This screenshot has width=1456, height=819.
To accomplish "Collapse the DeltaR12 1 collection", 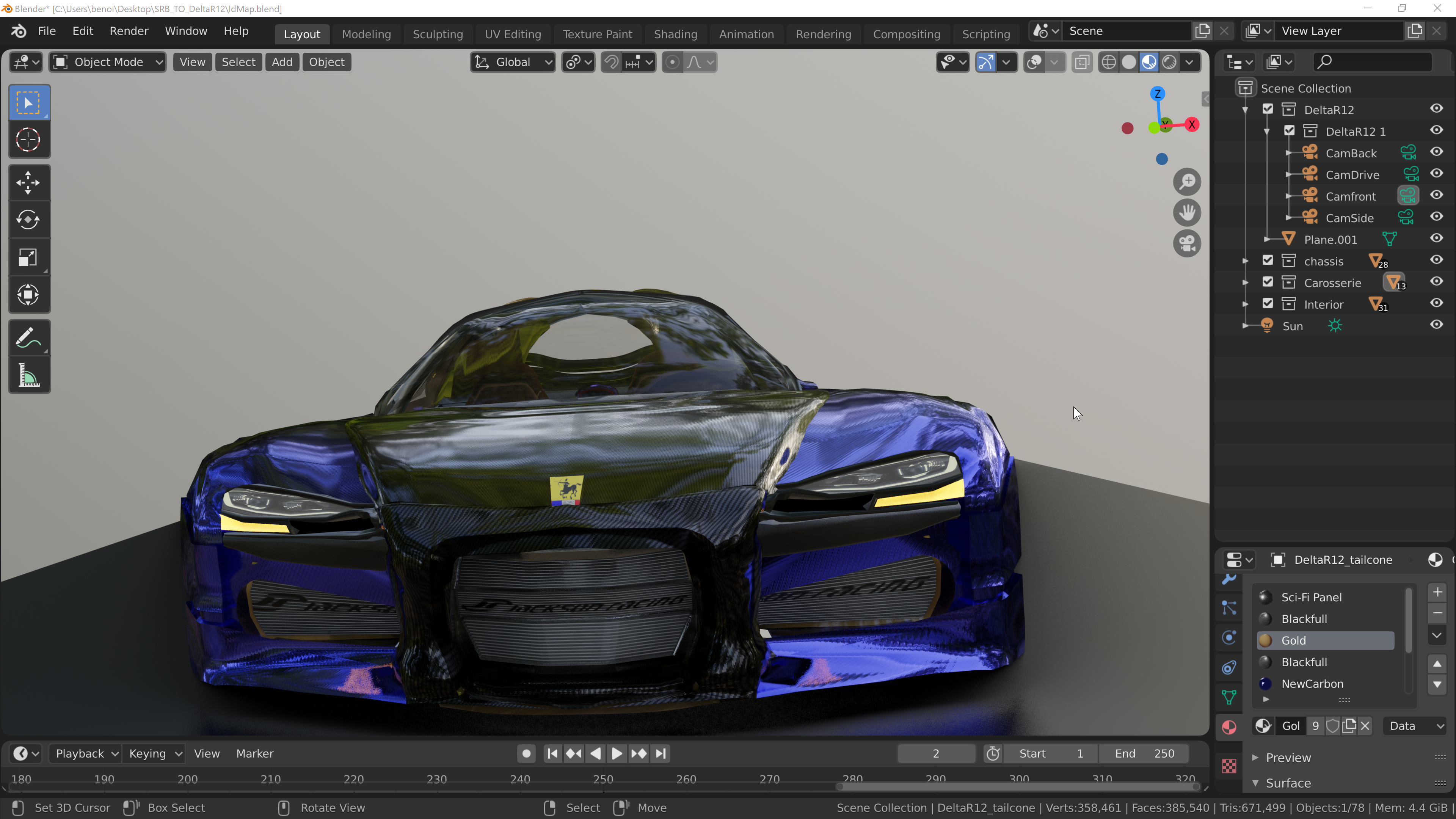I will tap(1267, 132).
